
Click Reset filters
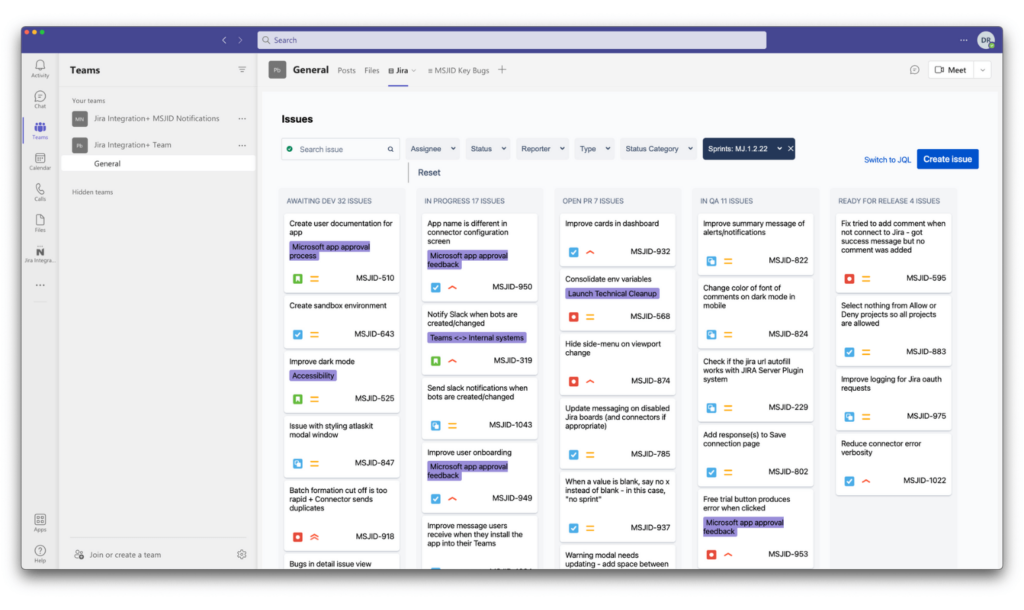pyautogui.click(x=429, y=172)
